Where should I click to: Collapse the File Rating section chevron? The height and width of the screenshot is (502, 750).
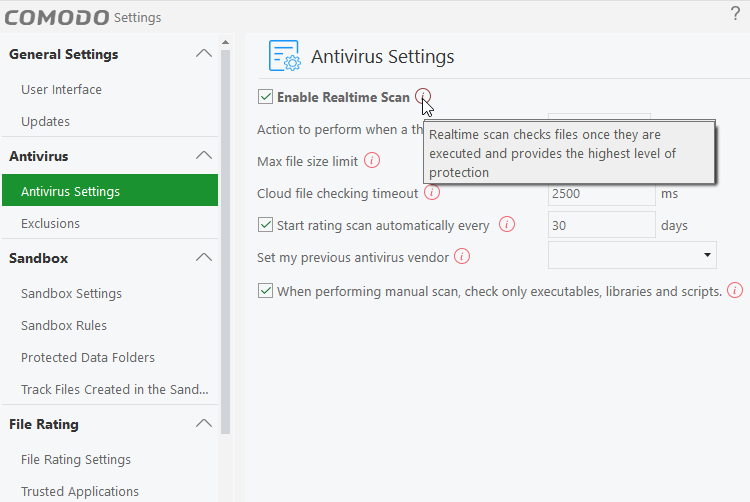pyautogui.click(x=204, y=423)
